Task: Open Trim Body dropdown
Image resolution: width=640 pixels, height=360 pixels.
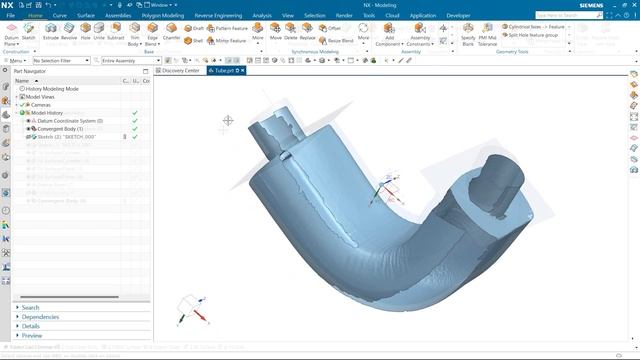Action: [140, 44]
